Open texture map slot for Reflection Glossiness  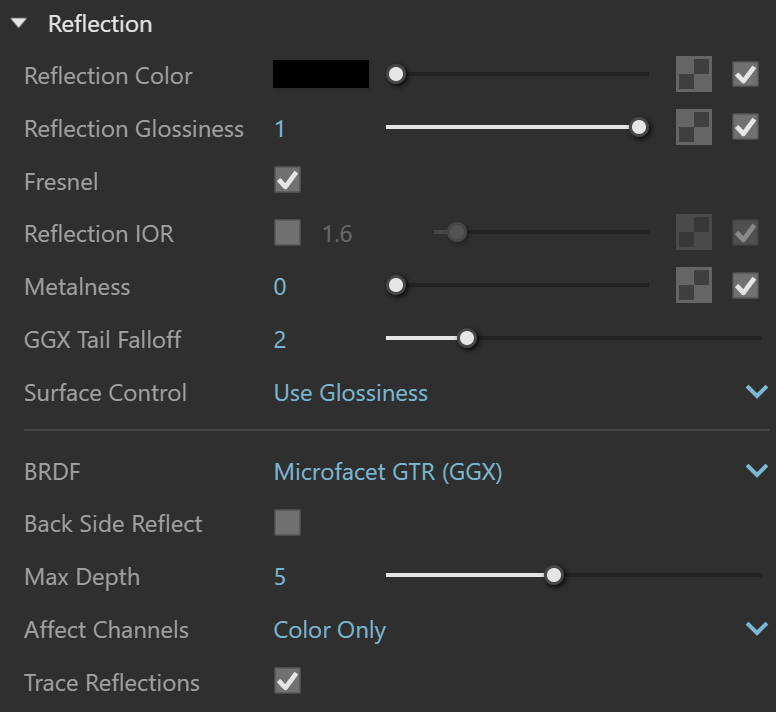(x=694, y=127)
